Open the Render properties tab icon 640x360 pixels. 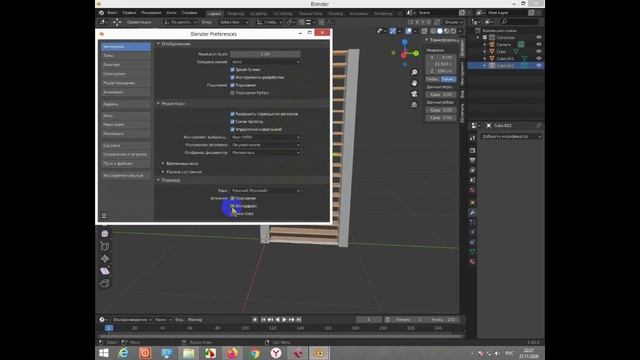[x=472, y=150]
